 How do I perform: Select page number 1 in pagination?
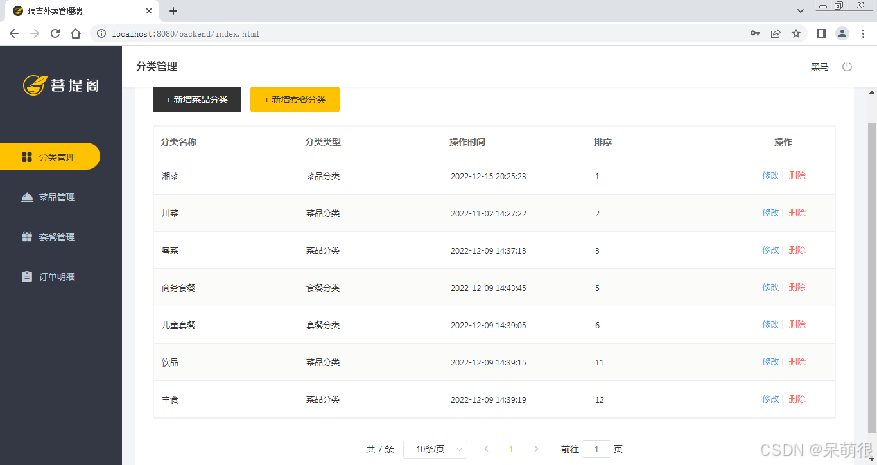pos(511,449)
